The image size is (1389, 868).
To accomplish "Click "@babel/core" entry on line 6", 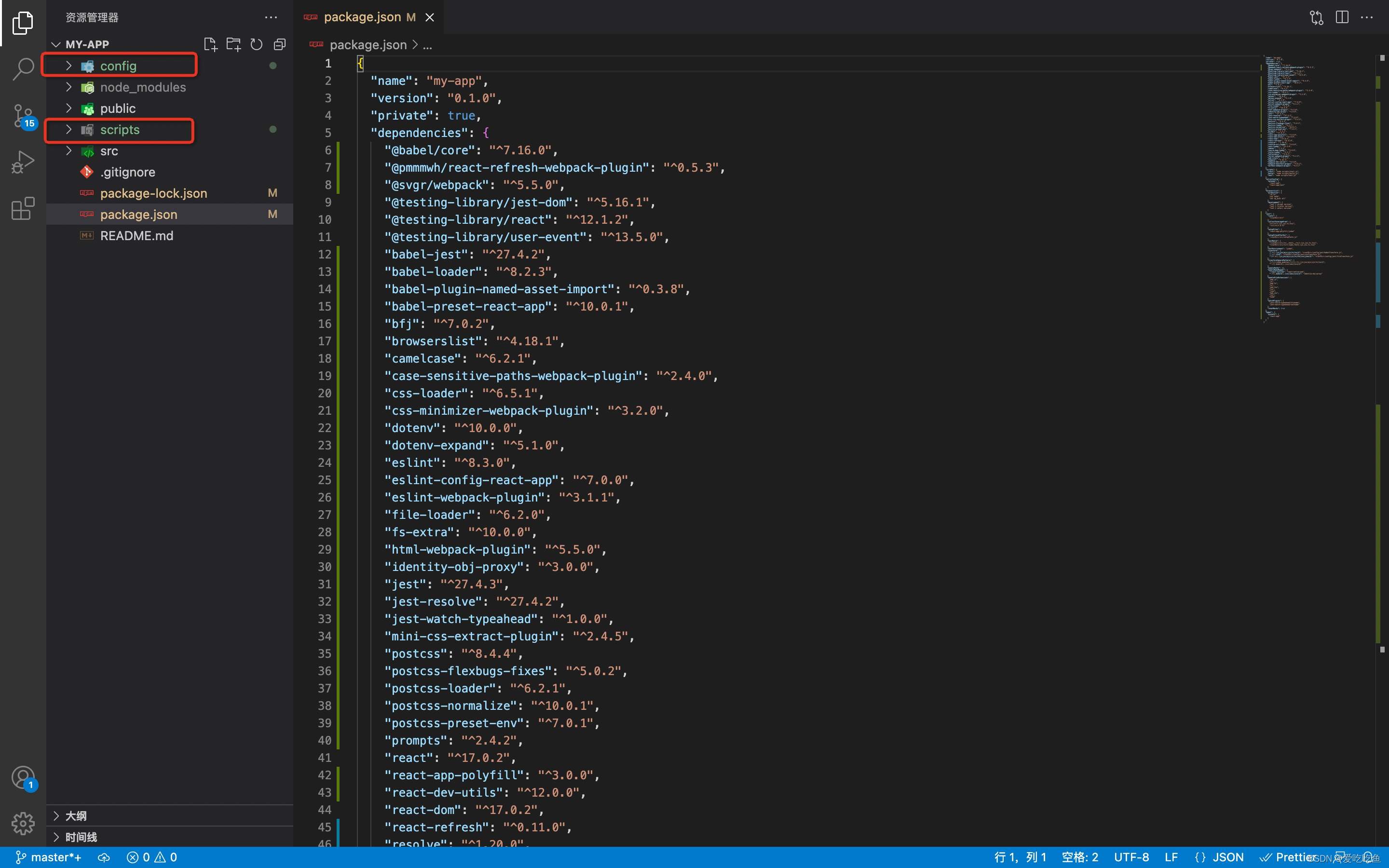I will 471,150.
